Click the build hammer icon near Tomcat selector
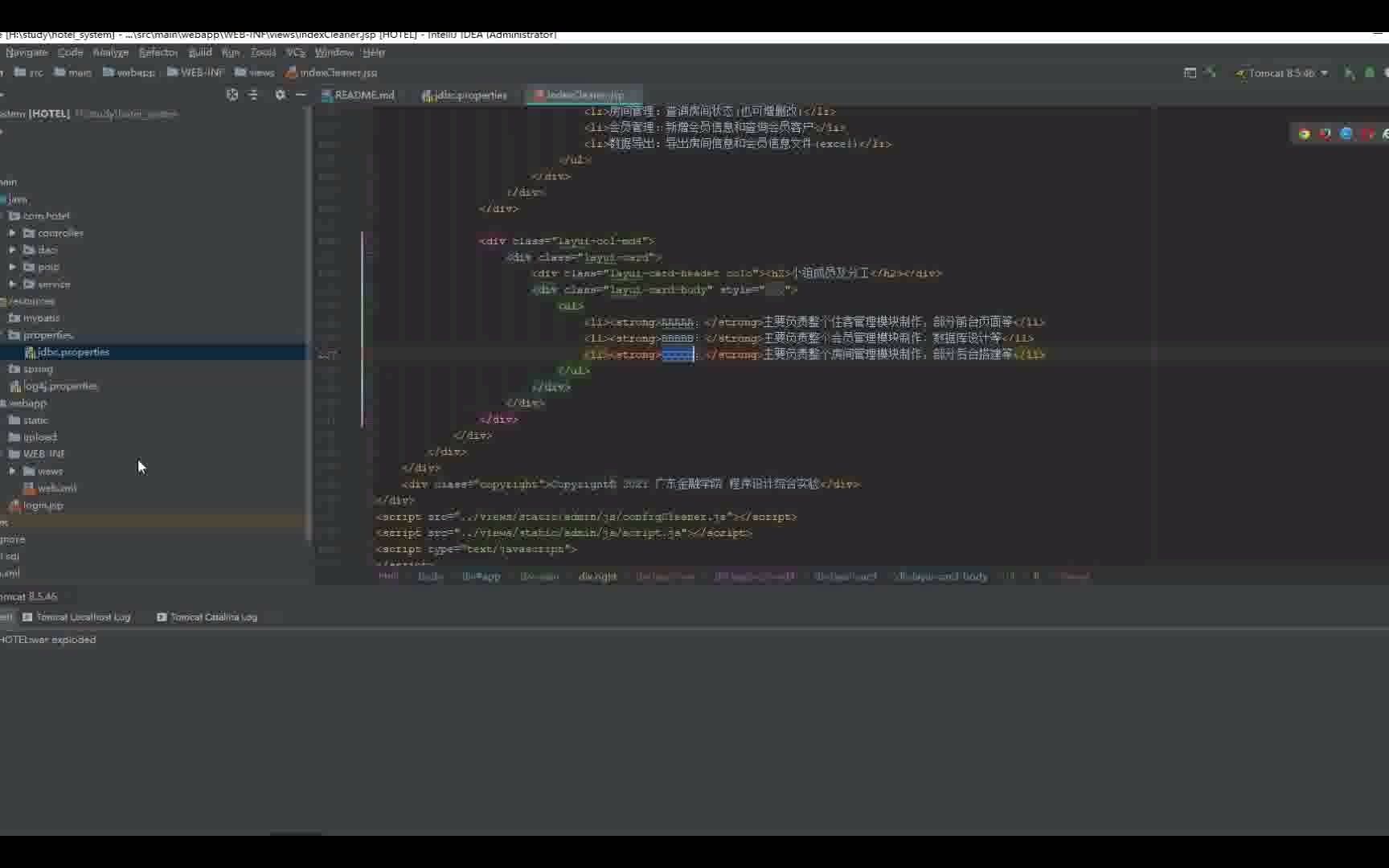The width and height of the screenshot is (1389, 868). pyautogui.click(x=1211, y=72)
